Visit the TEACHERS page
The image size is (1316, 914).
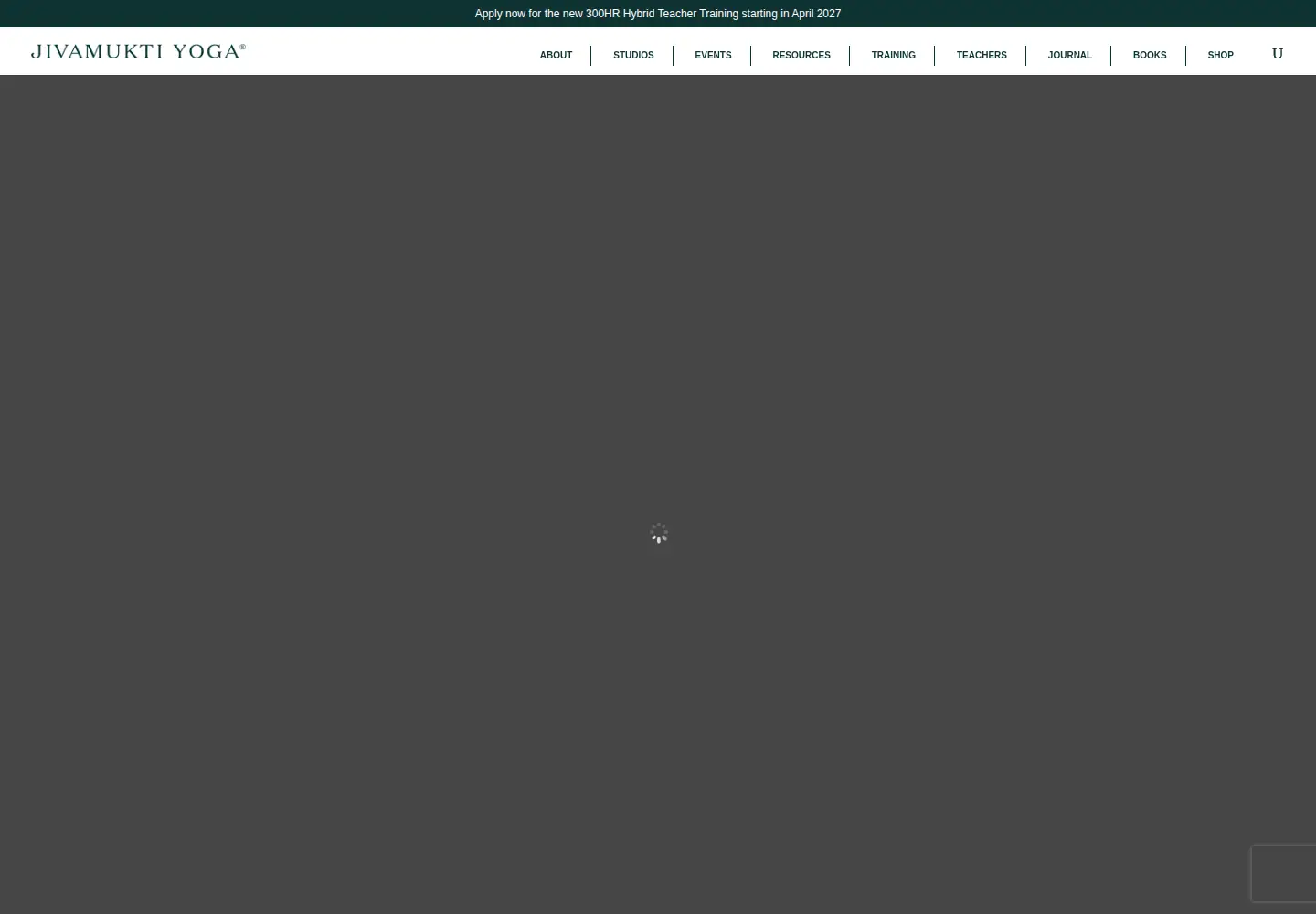point(982,56)
